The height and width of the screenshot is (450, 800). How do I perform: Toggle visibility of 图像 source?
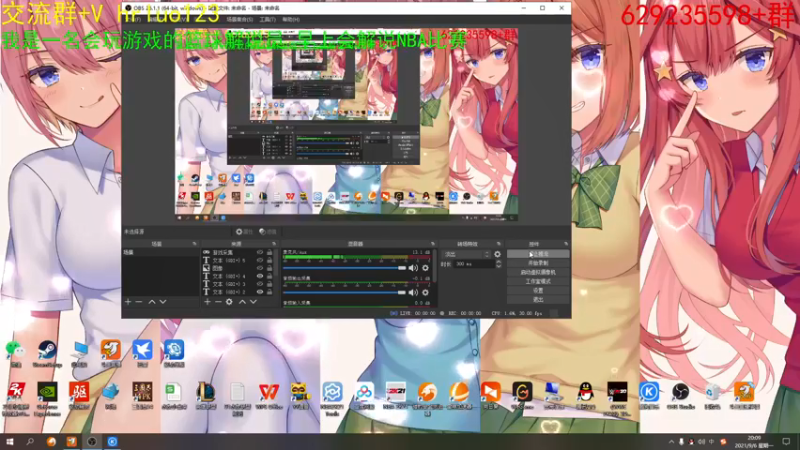pos(260,268)
